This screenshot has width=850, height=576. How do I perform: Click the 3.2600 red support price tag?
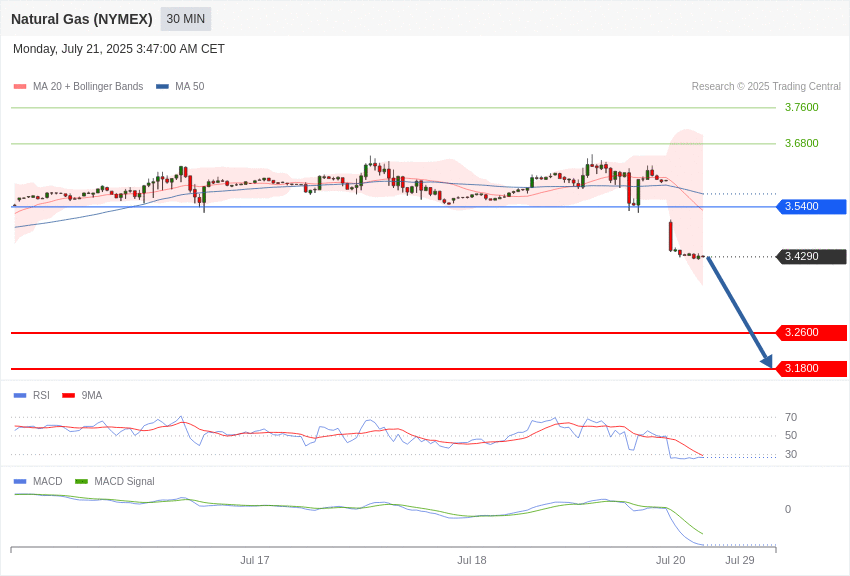(x=812, y=333)
